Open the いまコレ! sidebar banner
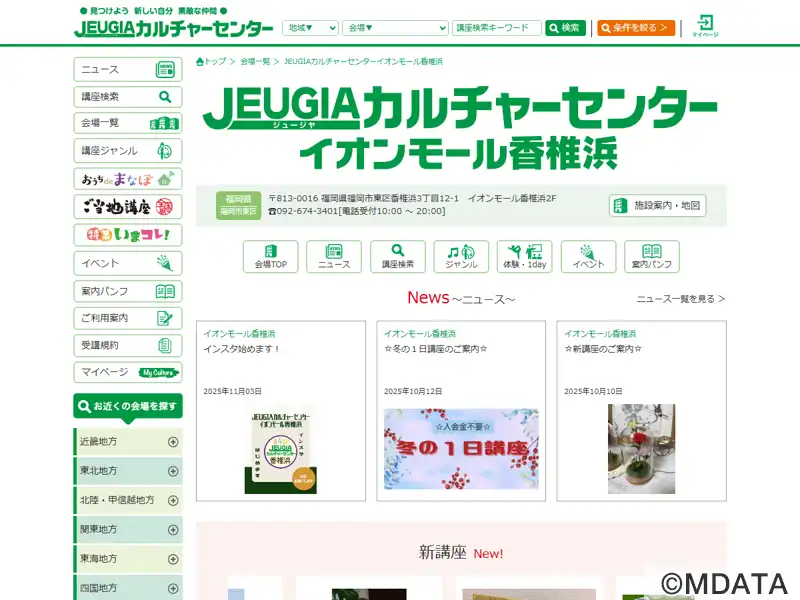The image size is (800, 600). tap(128, 235)
